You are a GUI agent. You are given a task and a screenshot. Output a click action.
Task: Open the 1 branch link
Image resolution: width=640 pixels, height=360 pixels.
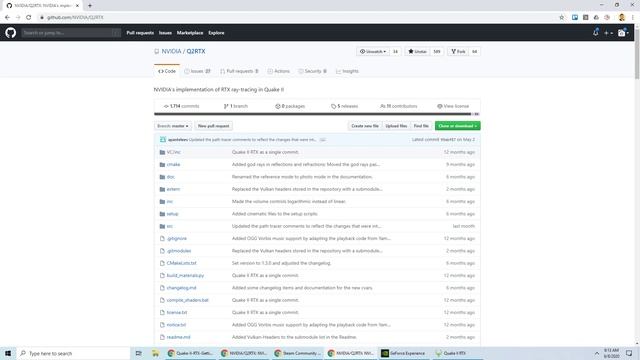tap(236, 106)
